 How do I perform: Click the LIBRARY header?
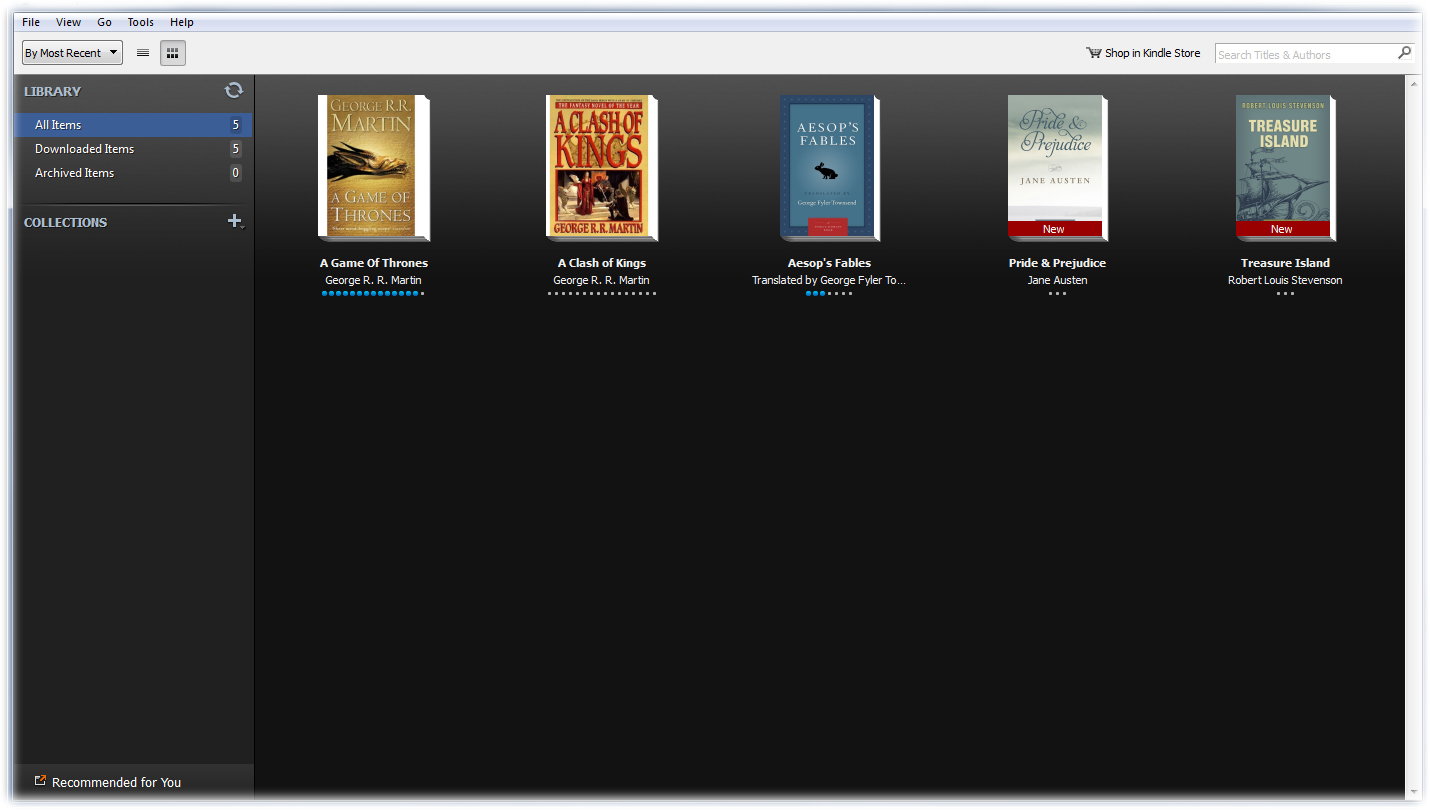coord(52,91)
